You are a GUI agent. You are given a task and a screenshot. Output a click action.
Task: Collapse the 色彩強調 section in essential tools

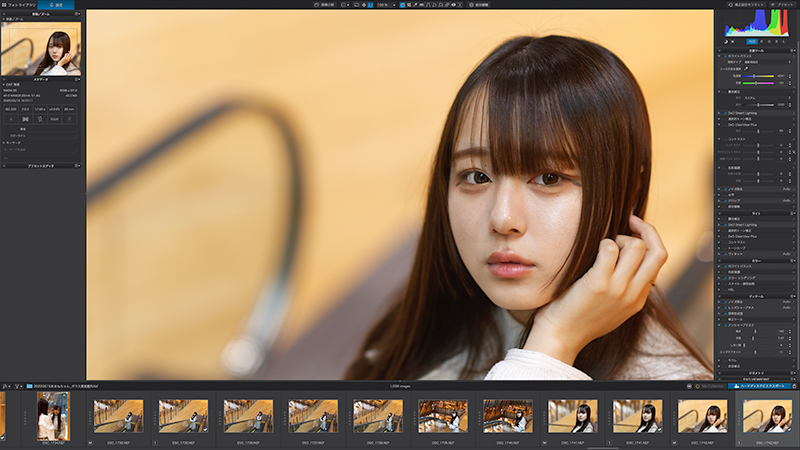719,167
